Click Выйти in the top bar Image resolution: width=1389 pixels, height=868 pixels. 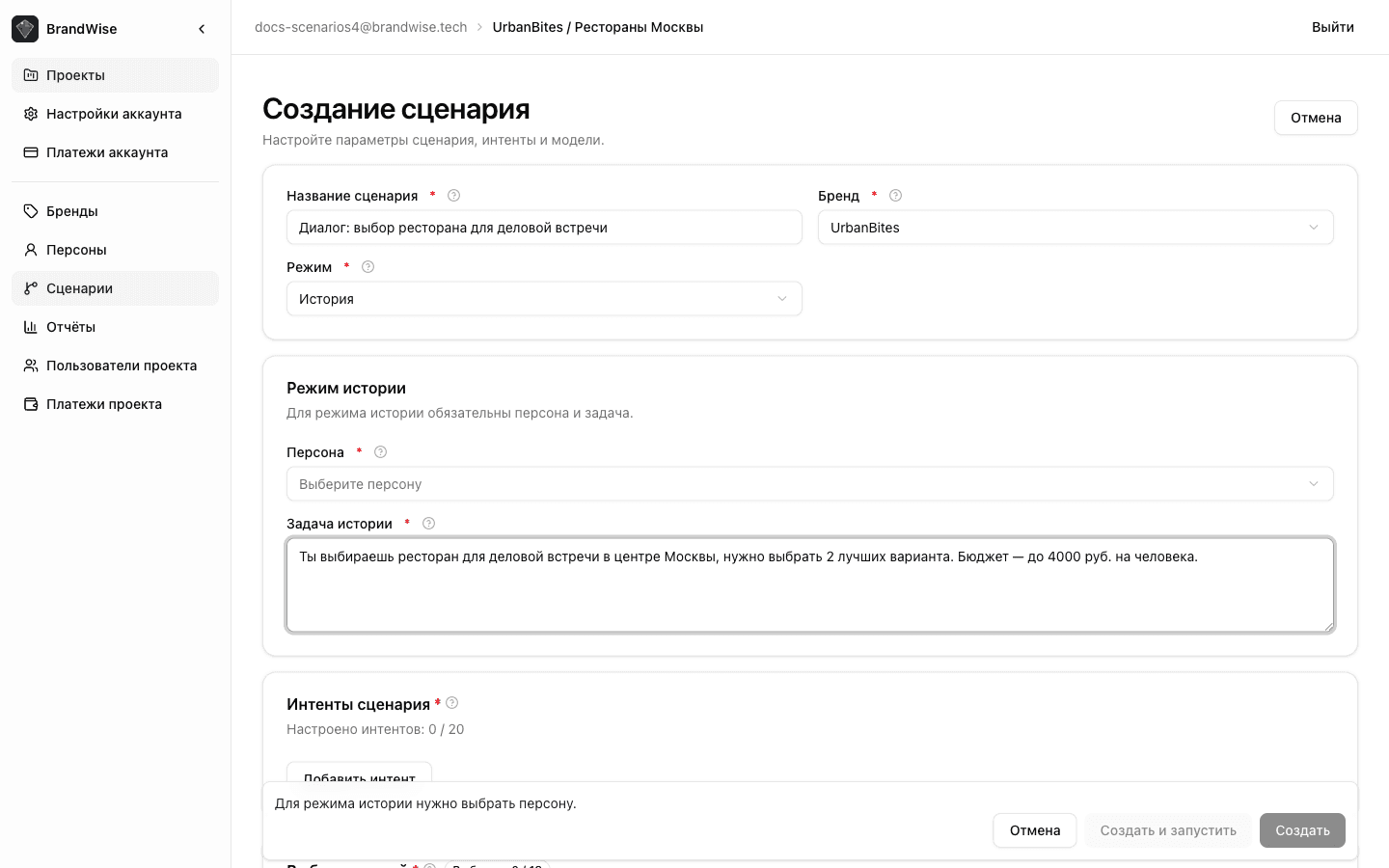[1333, 27]
